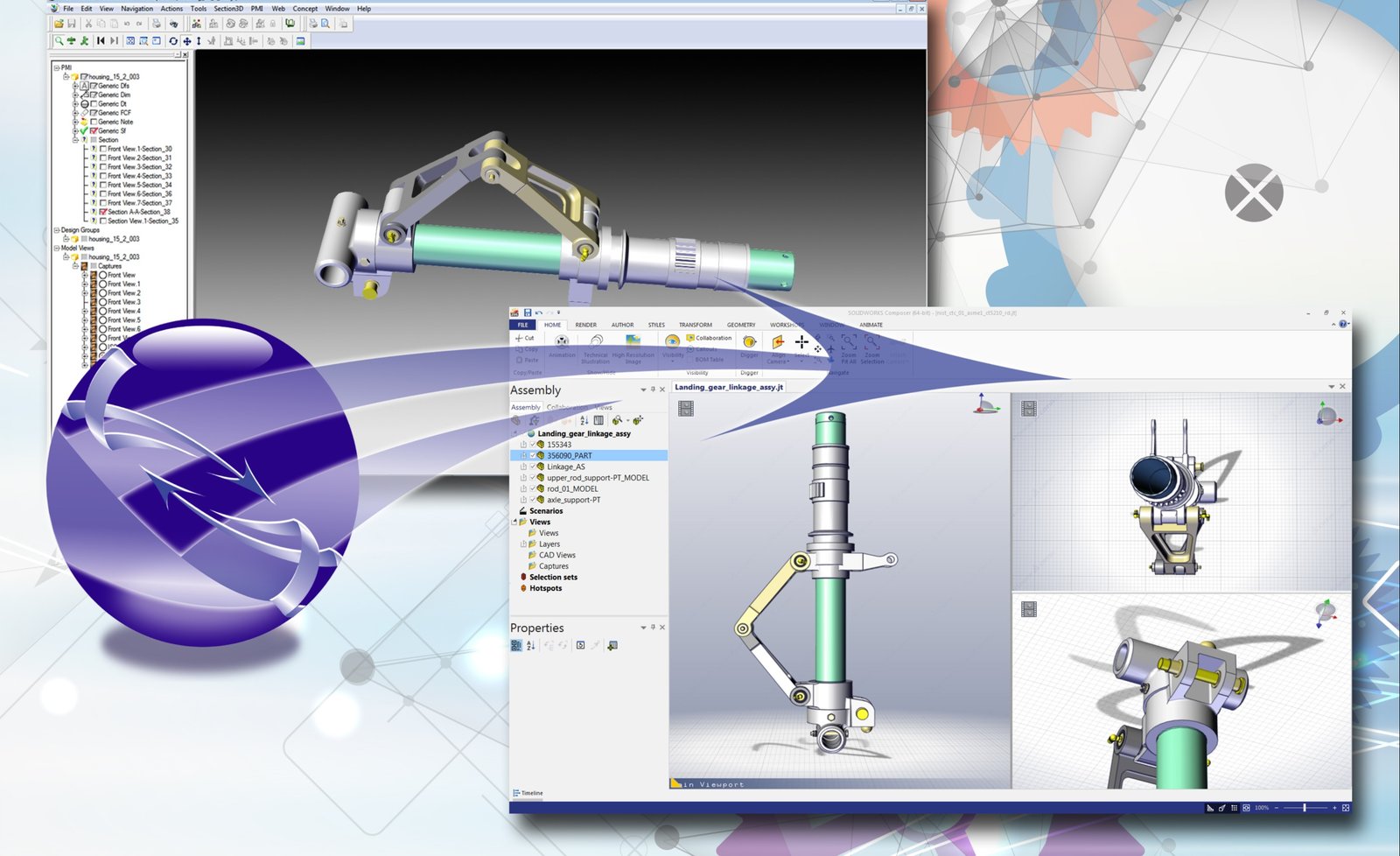This screenshot has height=856, width=1400.
Task: Close the Assembly panel
Action: pyautogui.click(x=662, y=389)
